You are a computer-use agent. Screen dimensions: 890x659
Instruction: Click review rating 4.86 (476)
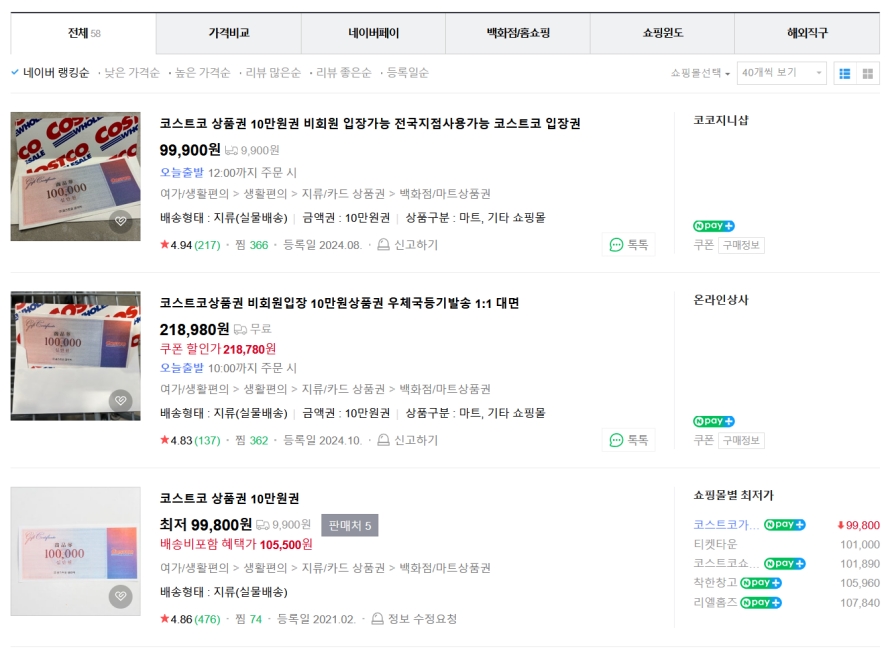coord(190,619)
